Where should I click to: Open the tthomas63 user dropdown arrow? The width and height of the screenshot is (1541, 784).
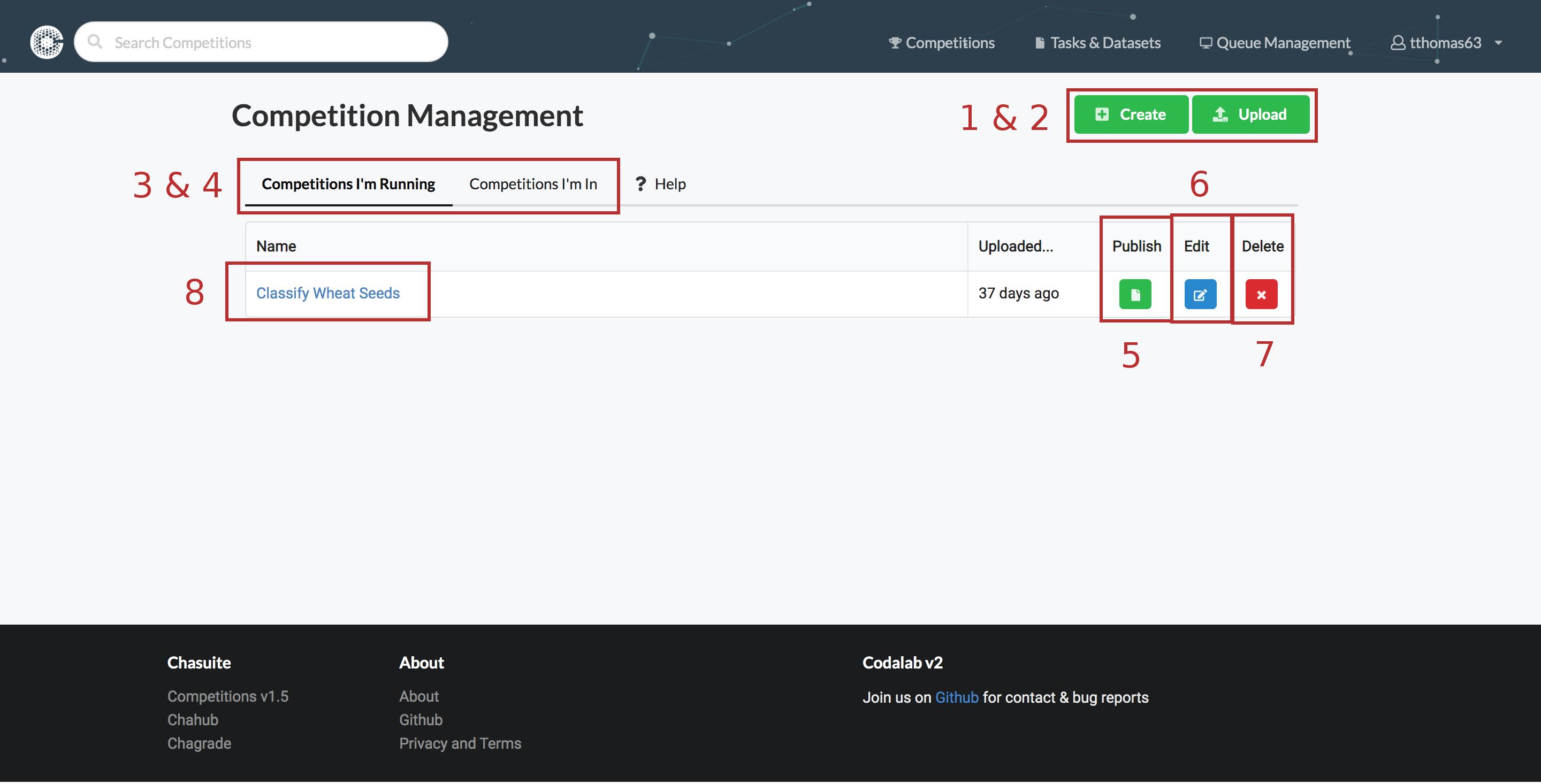point(1498,43)
